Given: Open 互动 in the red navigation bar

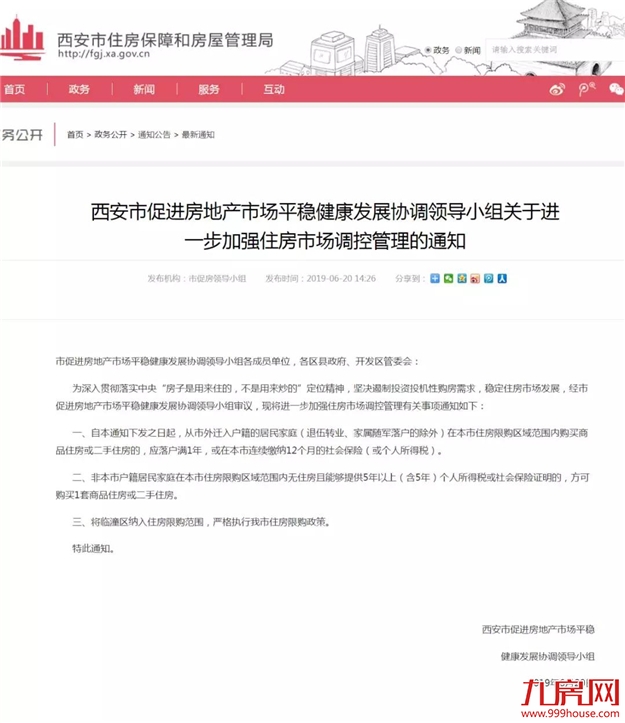Looking at the screenshot, I should coord(274,89).
